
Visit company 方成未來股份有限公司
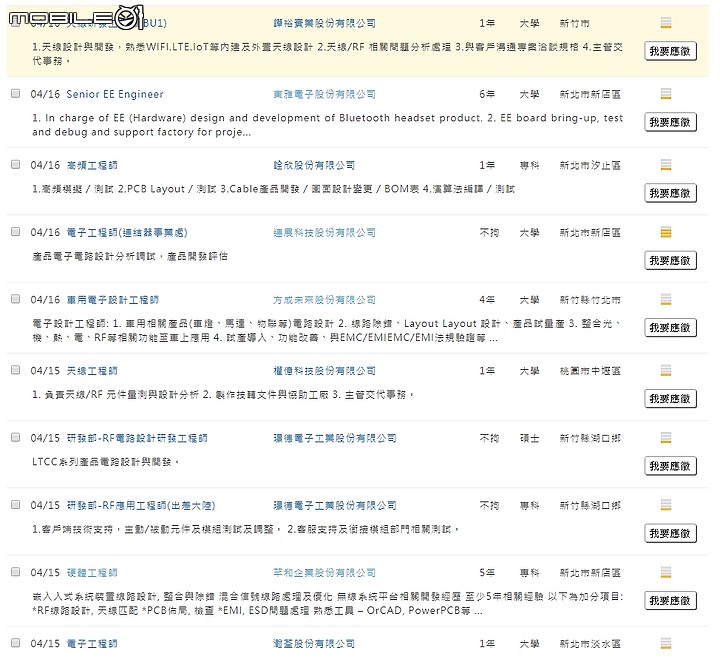[x=324, y=300]
